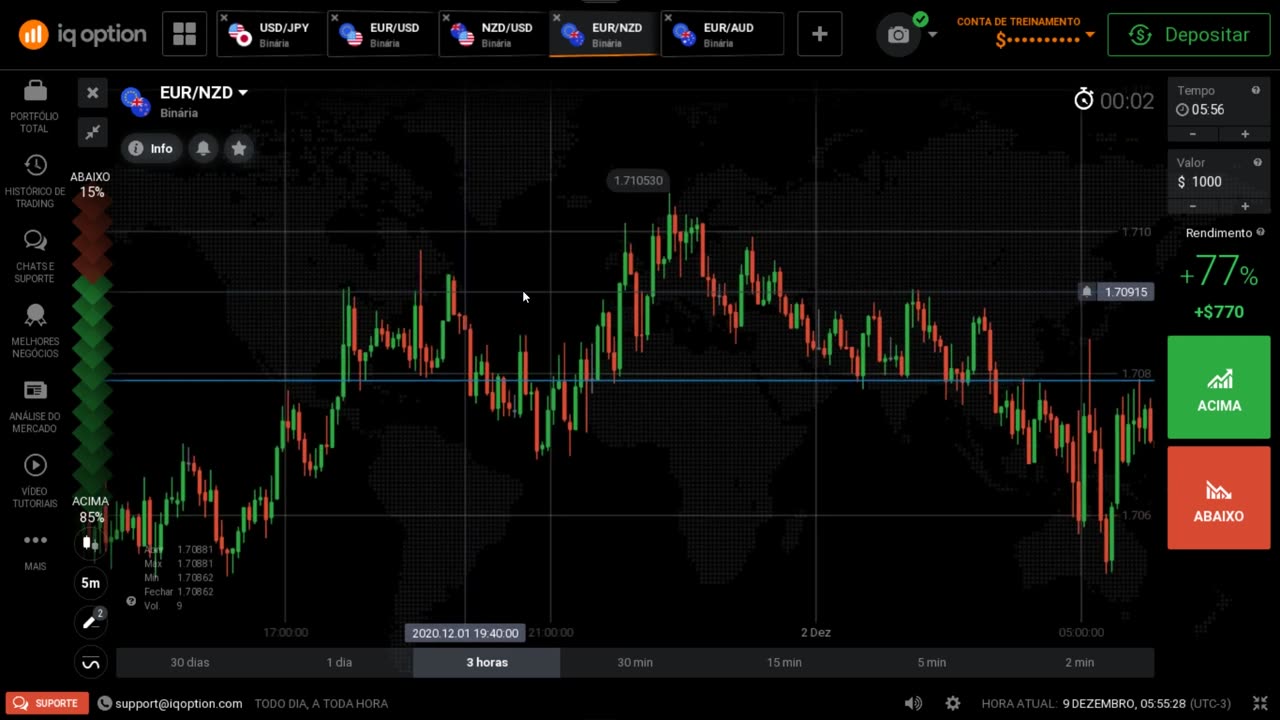The height and width of the screenshot is (720, 1280).
Task: Close the EUR/NZD chart panel
Action: click(92, 93)
